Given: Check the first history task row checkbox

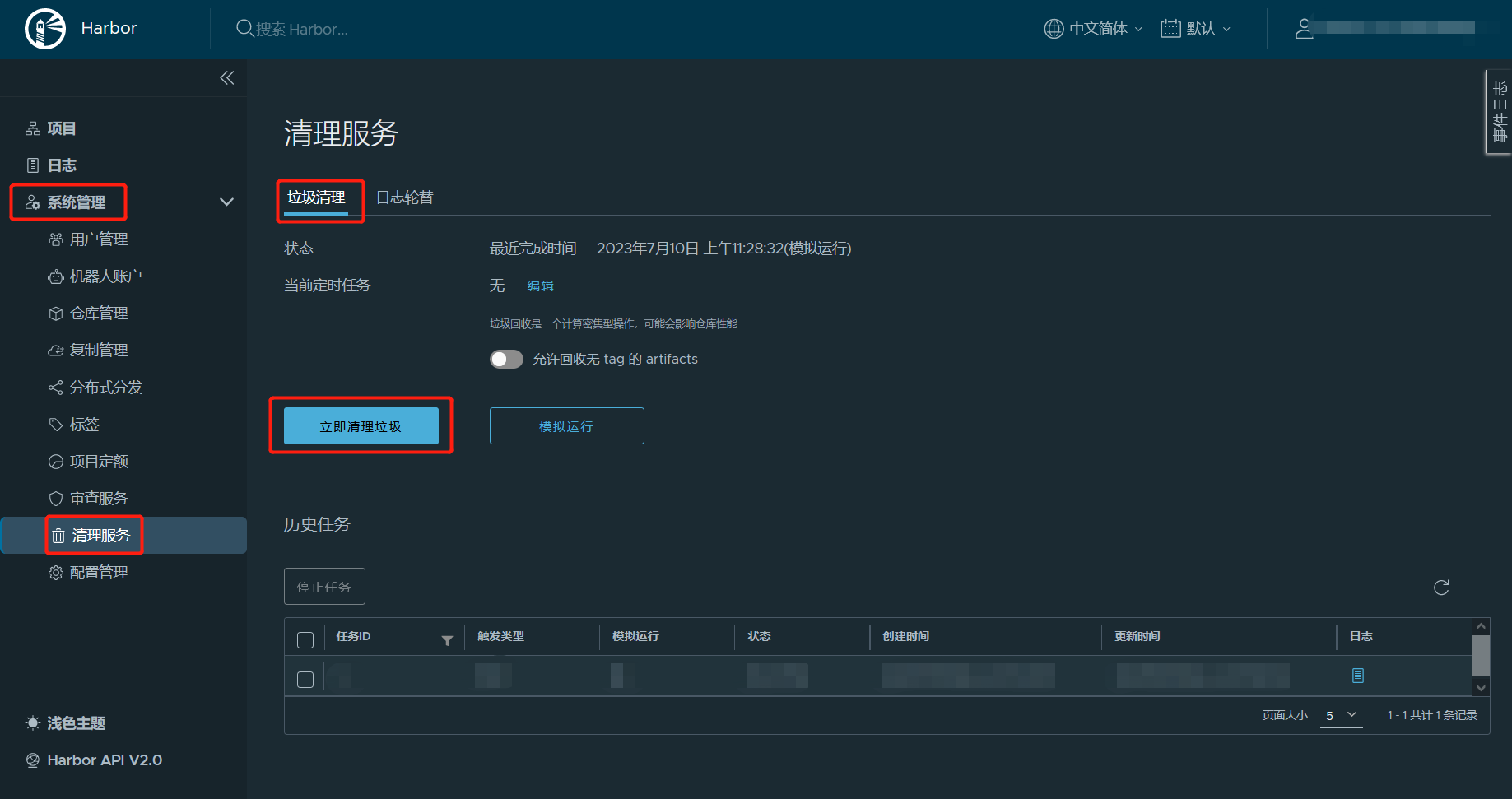Looking at the screenshot, I should [x=305, y=680].
